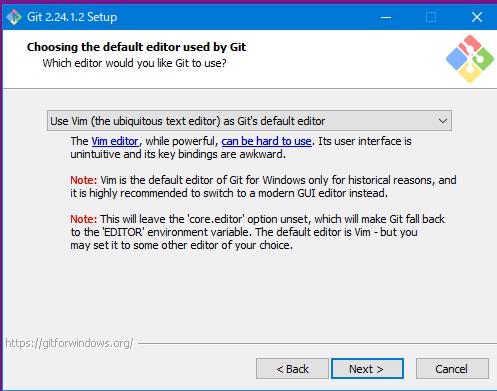The image size is (497, 391).
Task: Click the 'EDITOR' environment variable sentence
Action: 244,232
